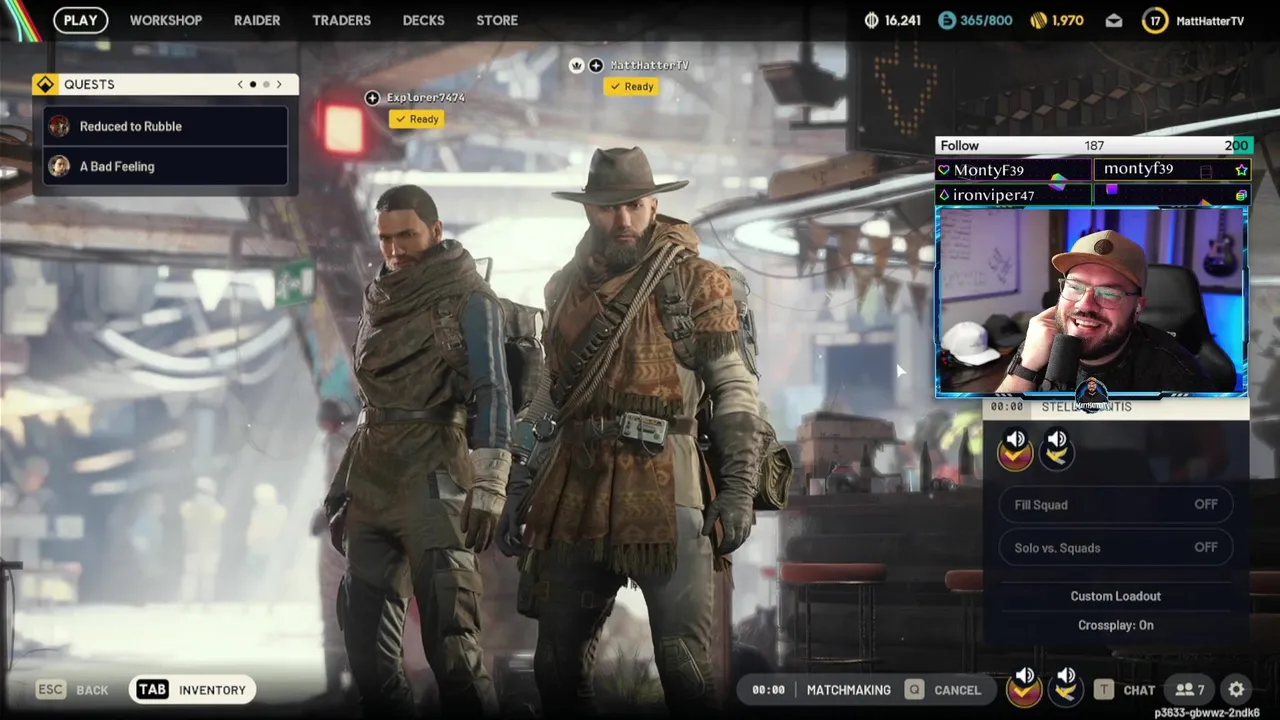Click the plus icon beside Explorer7474
The height and width of the screenshot is (720, 1280).
pos(372,98)
